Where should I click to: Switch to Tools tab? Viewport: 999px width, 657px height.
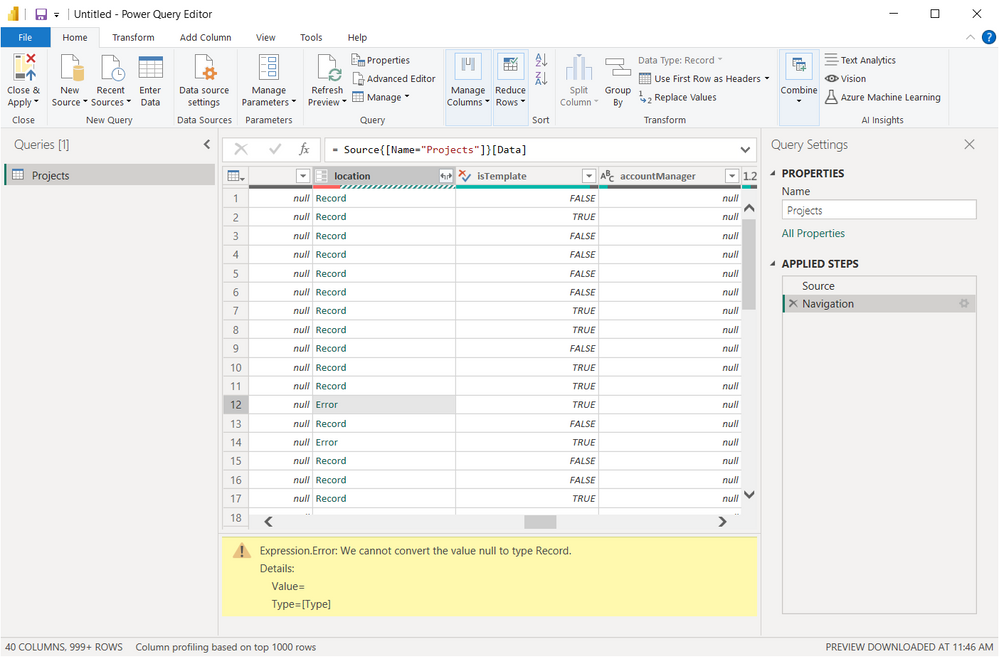[x=311, y=38]
